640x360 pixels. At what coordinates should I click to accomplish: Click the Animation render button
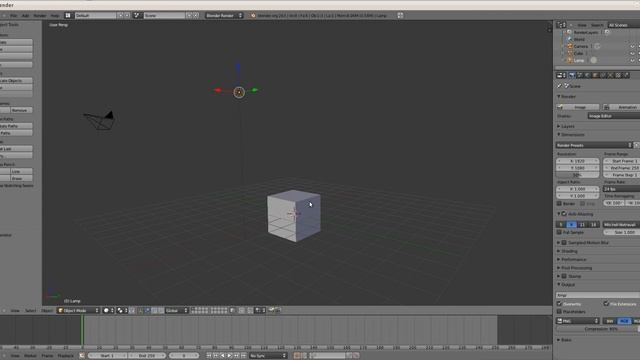click(621, 107)
